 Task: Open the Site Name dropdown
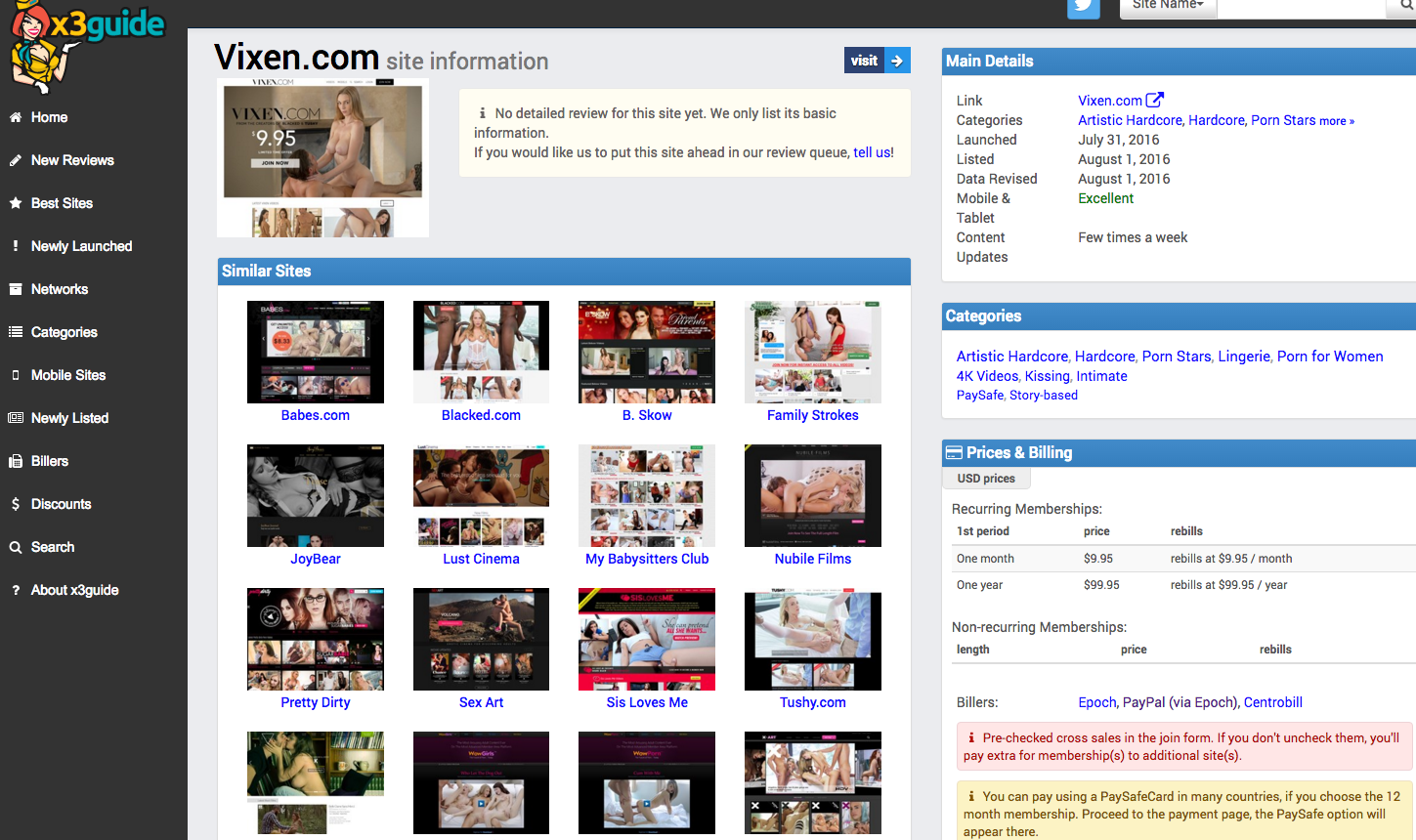click(x=1168, y=6)
